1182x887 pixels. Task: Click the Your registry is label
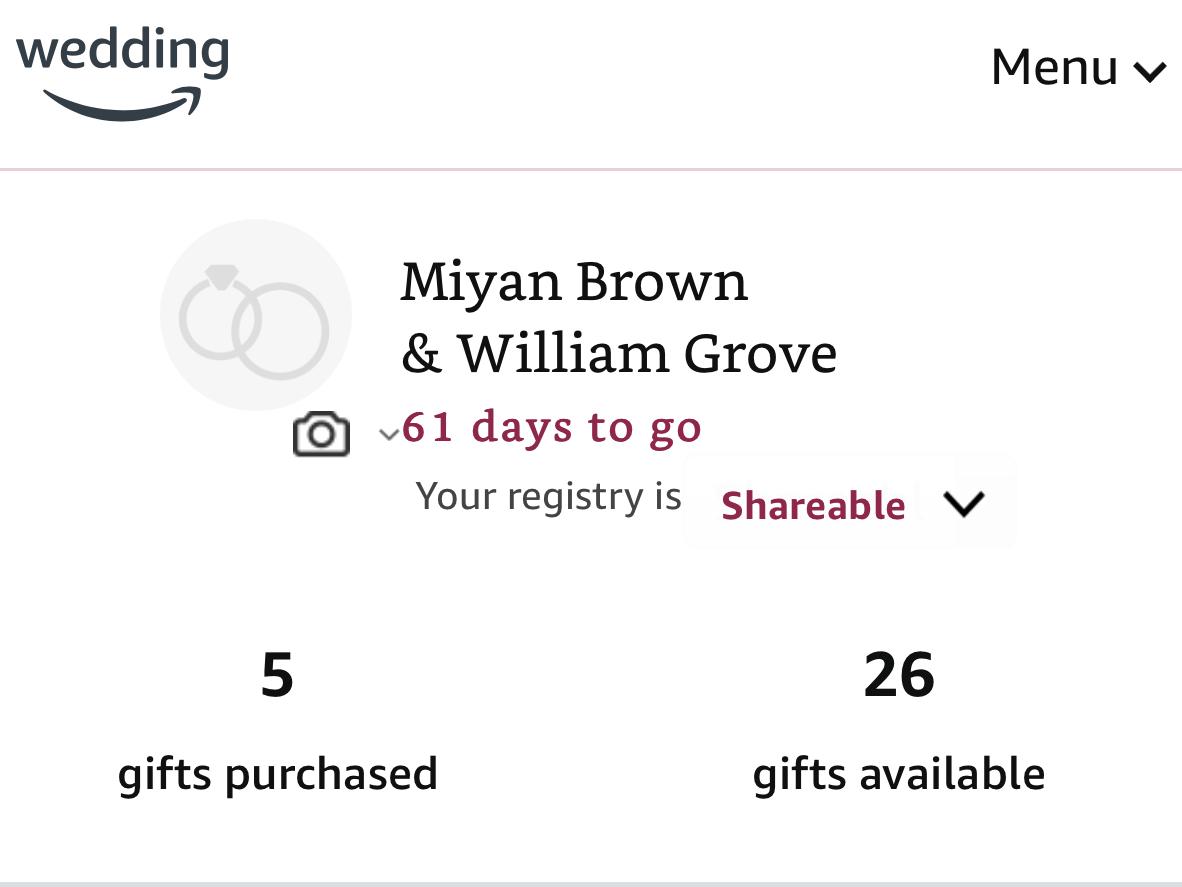[548, 496]
